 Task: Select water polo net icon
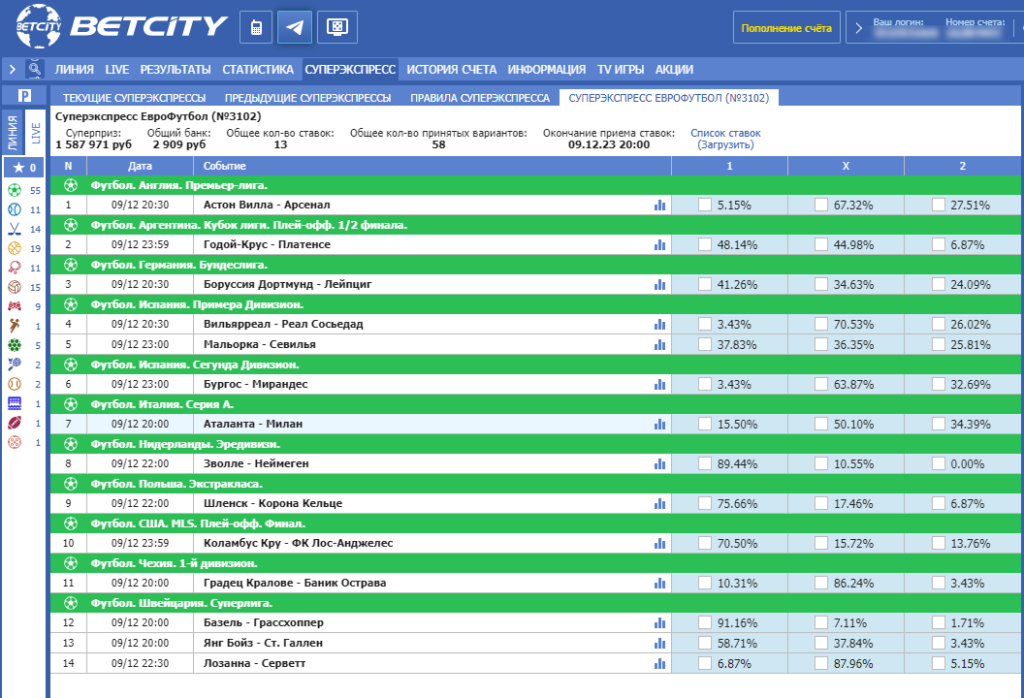(14, 404)
